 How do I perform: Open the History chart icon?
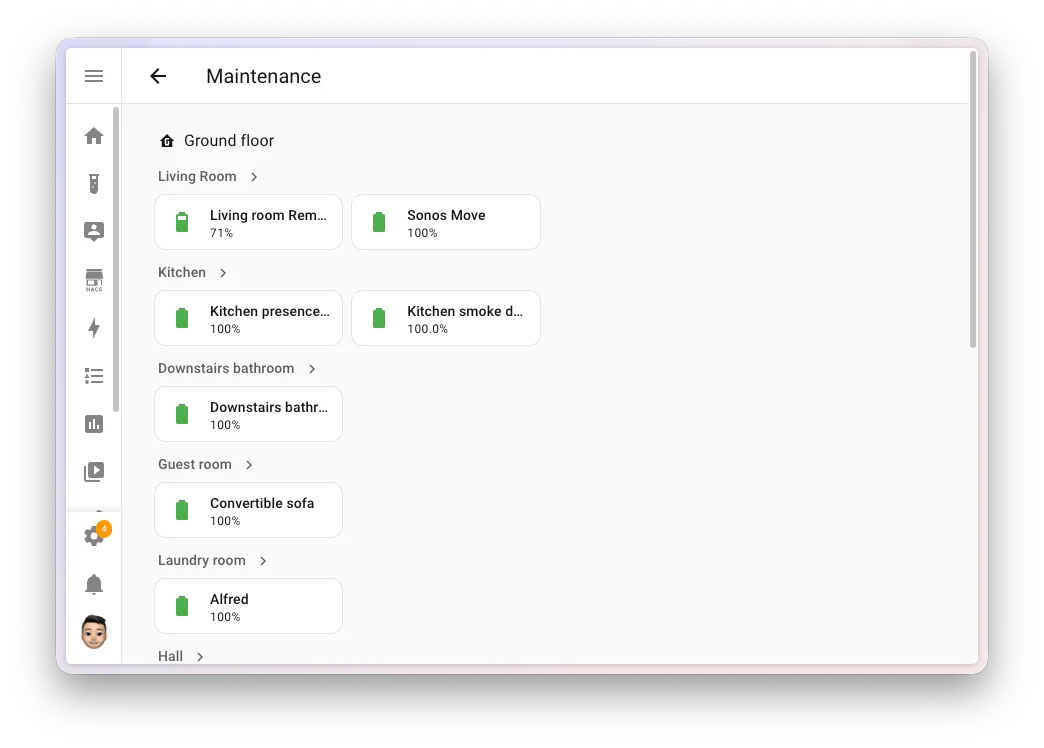pos(94,424)
